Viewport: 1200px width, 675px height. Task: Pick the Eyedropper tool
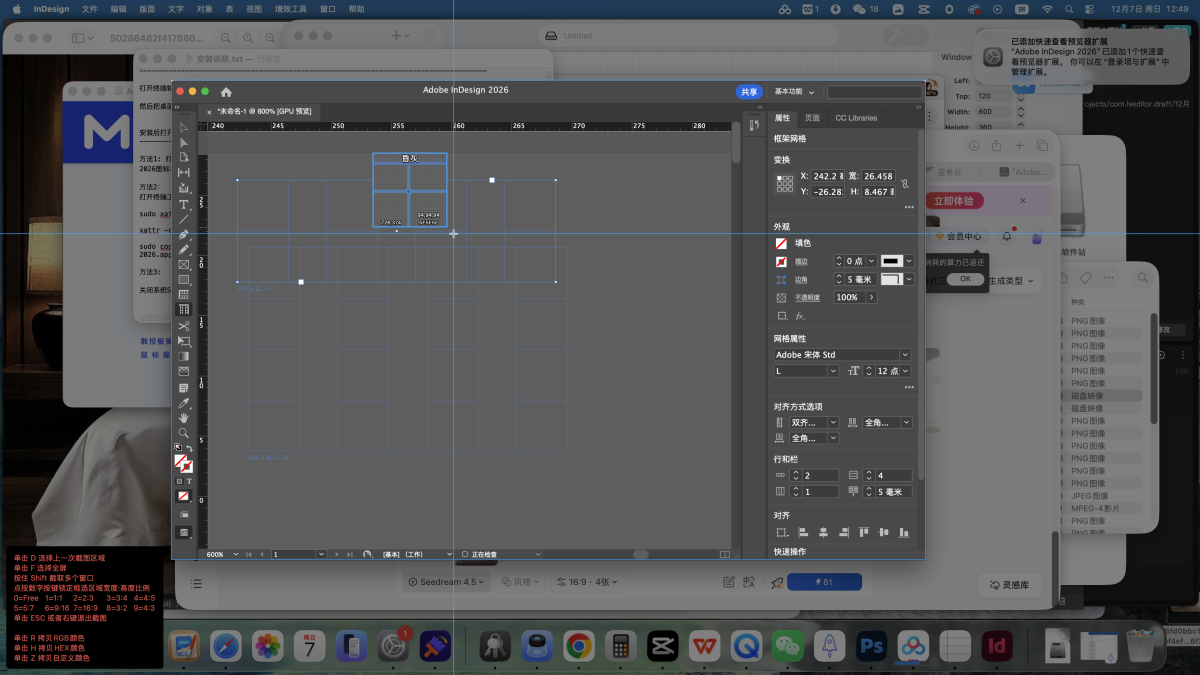[184, 403]
